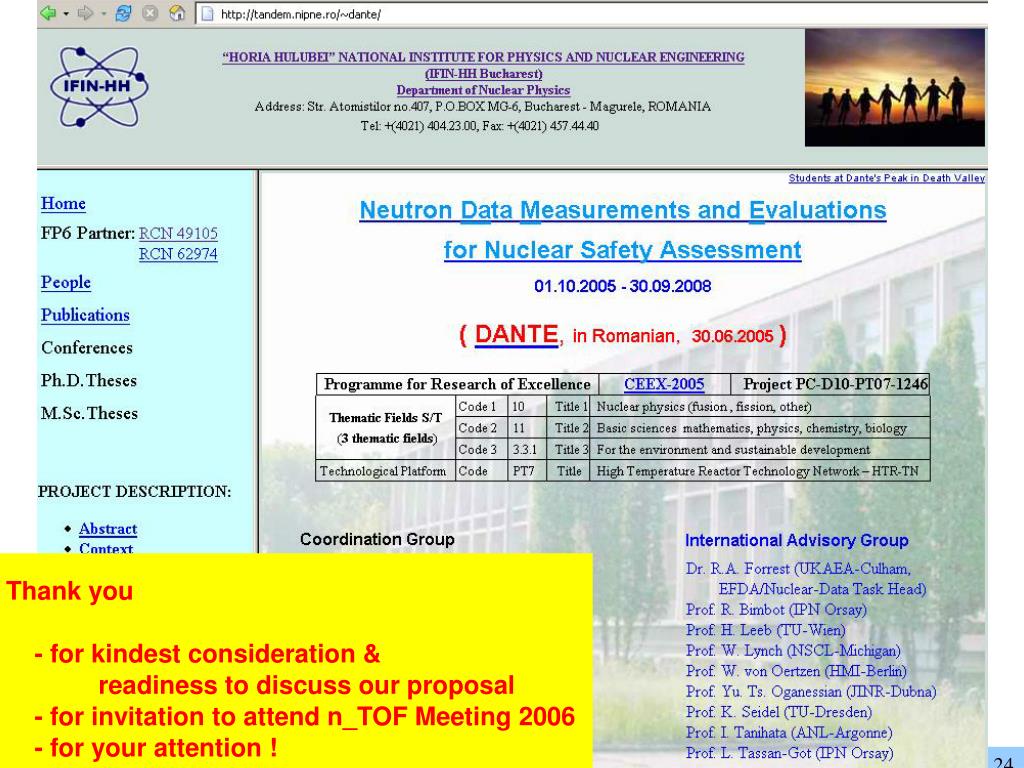Open the Students at Dante's Peak link

click(x=886, y=178)
